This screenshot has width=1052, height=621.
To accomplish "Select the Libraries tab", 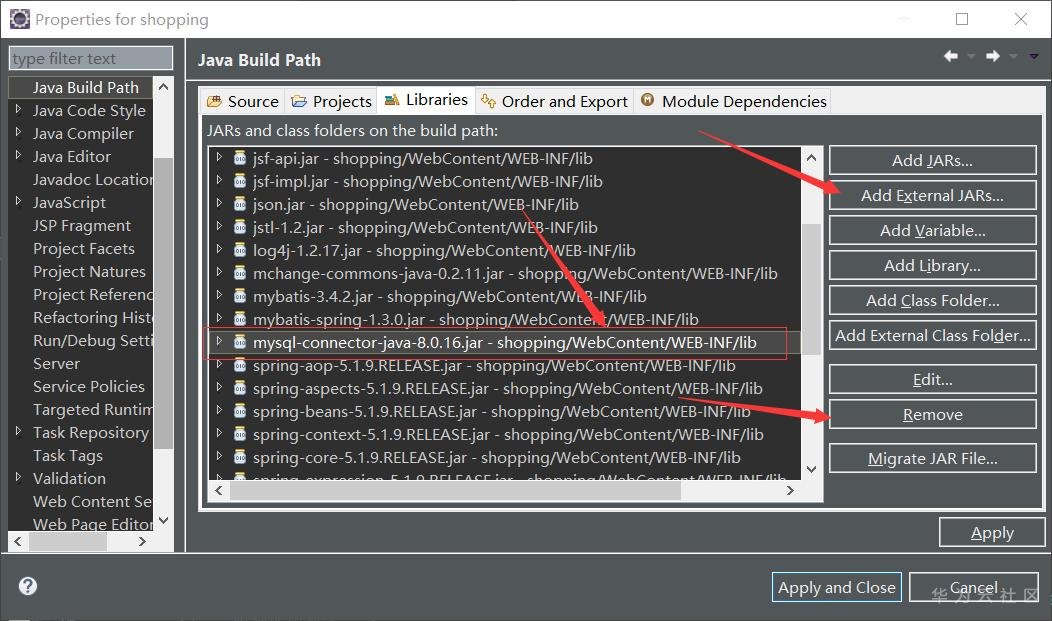I will click(x=426, y=100).
